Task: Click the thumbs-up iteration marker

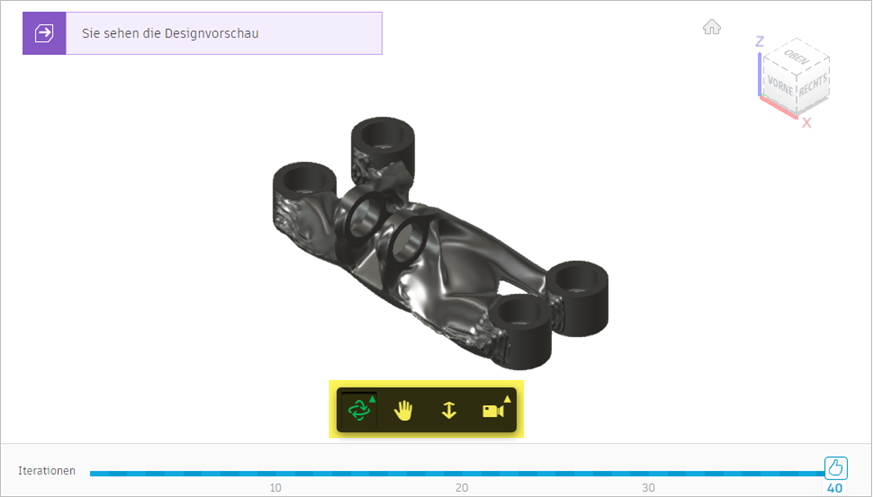Action: (x=836, y=468)
